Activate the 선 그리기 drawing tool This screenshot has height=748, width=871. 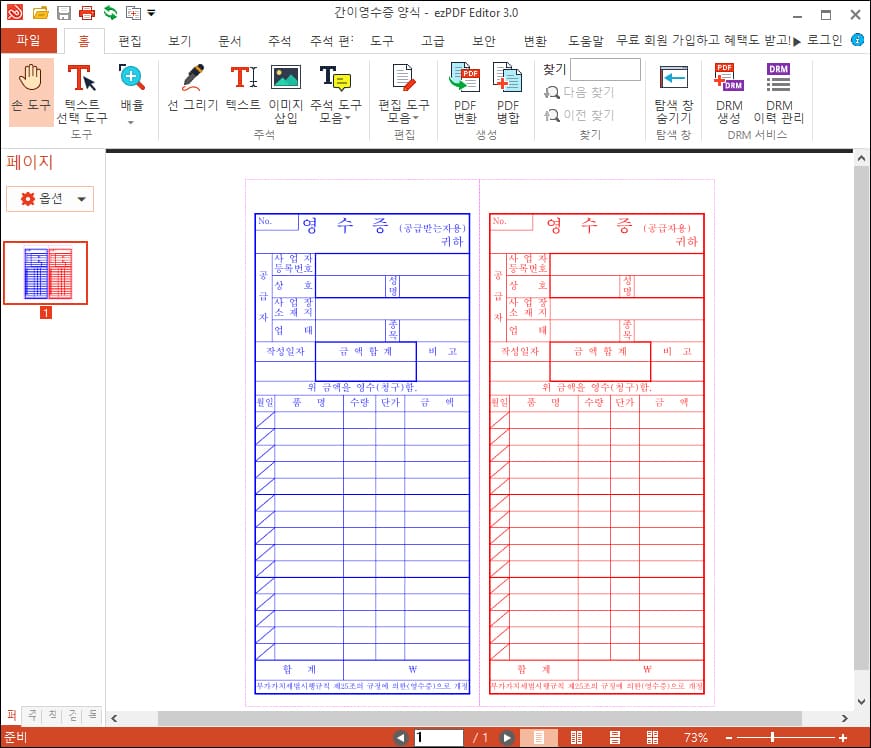192,90
